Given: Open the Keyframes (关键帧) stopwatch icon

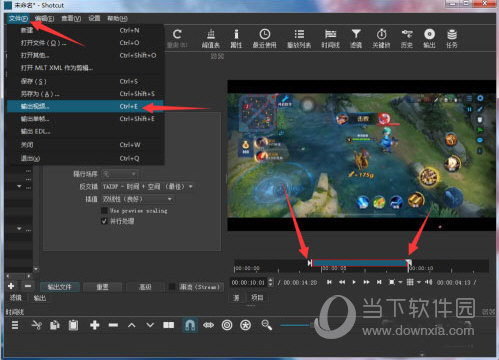Looking at the screenshot, I should (381, 39).
